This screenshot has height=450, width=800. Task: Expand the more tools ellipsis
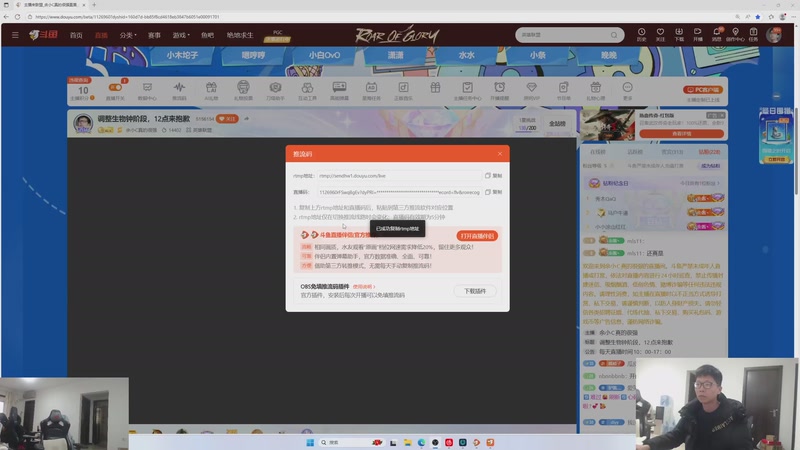coord(628,90)
